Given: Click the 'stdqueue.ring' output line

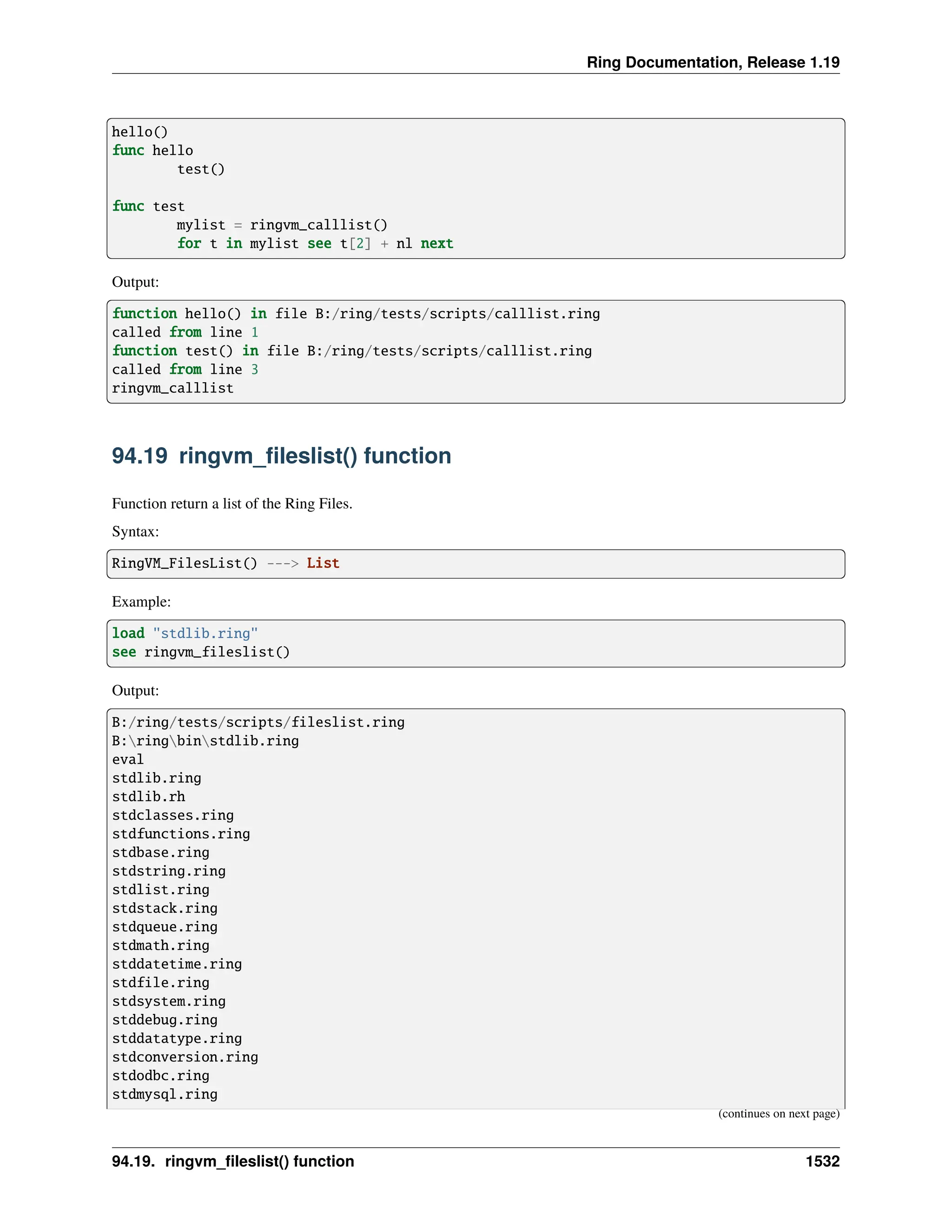Looking at the screenshot, I should point(165,927).
